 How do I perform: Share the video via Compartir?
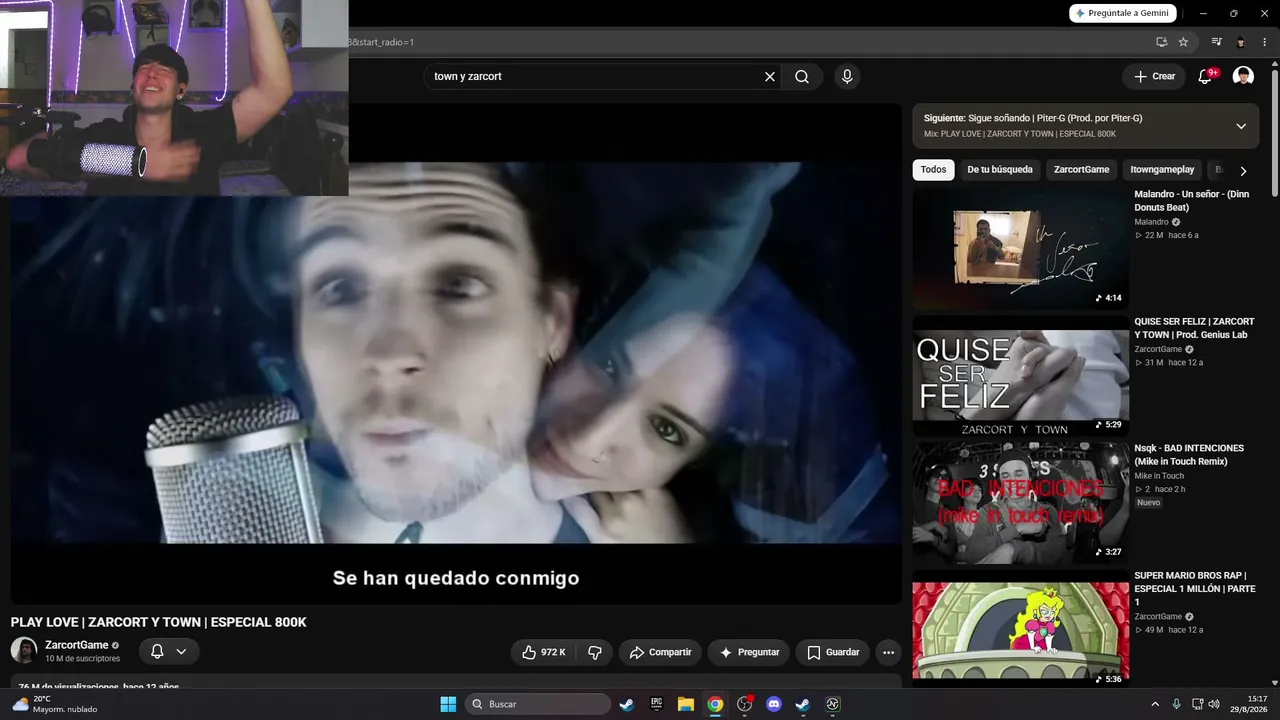click(x=660, y=652)
